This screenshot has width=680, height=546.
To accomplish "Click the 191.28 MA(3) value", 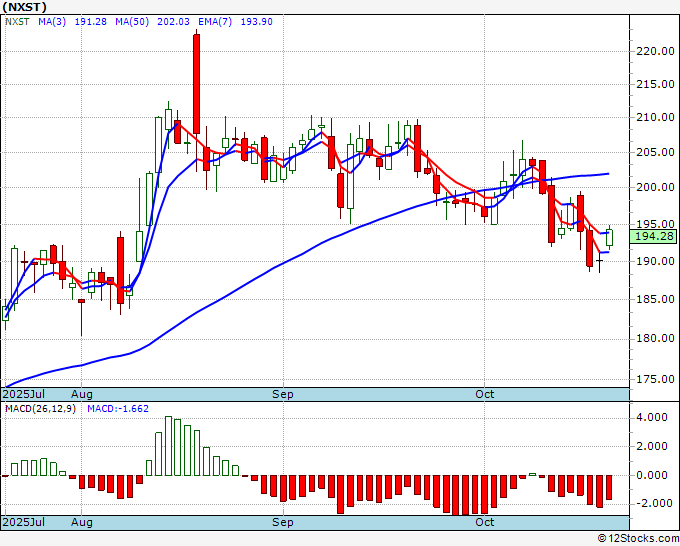I will point(91,22).
